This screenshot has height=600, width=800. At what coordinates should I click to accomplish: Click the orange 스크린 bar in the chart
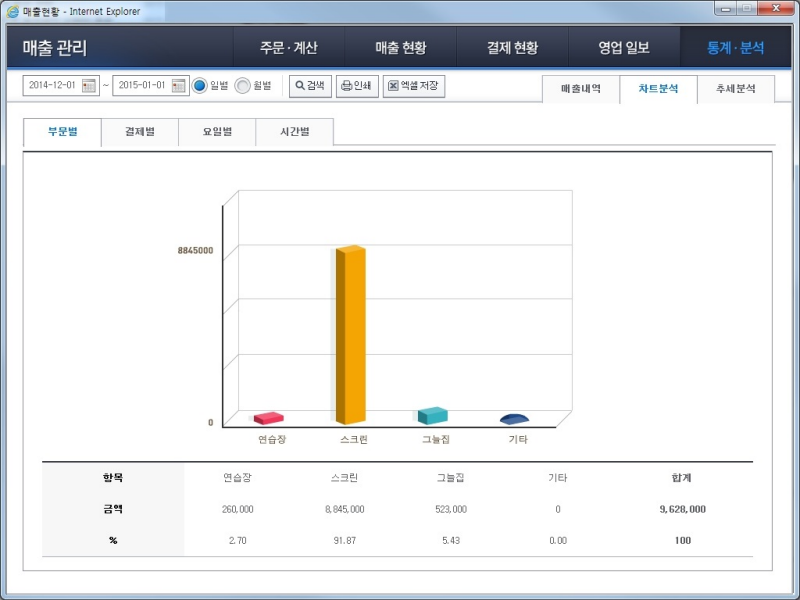349,330
